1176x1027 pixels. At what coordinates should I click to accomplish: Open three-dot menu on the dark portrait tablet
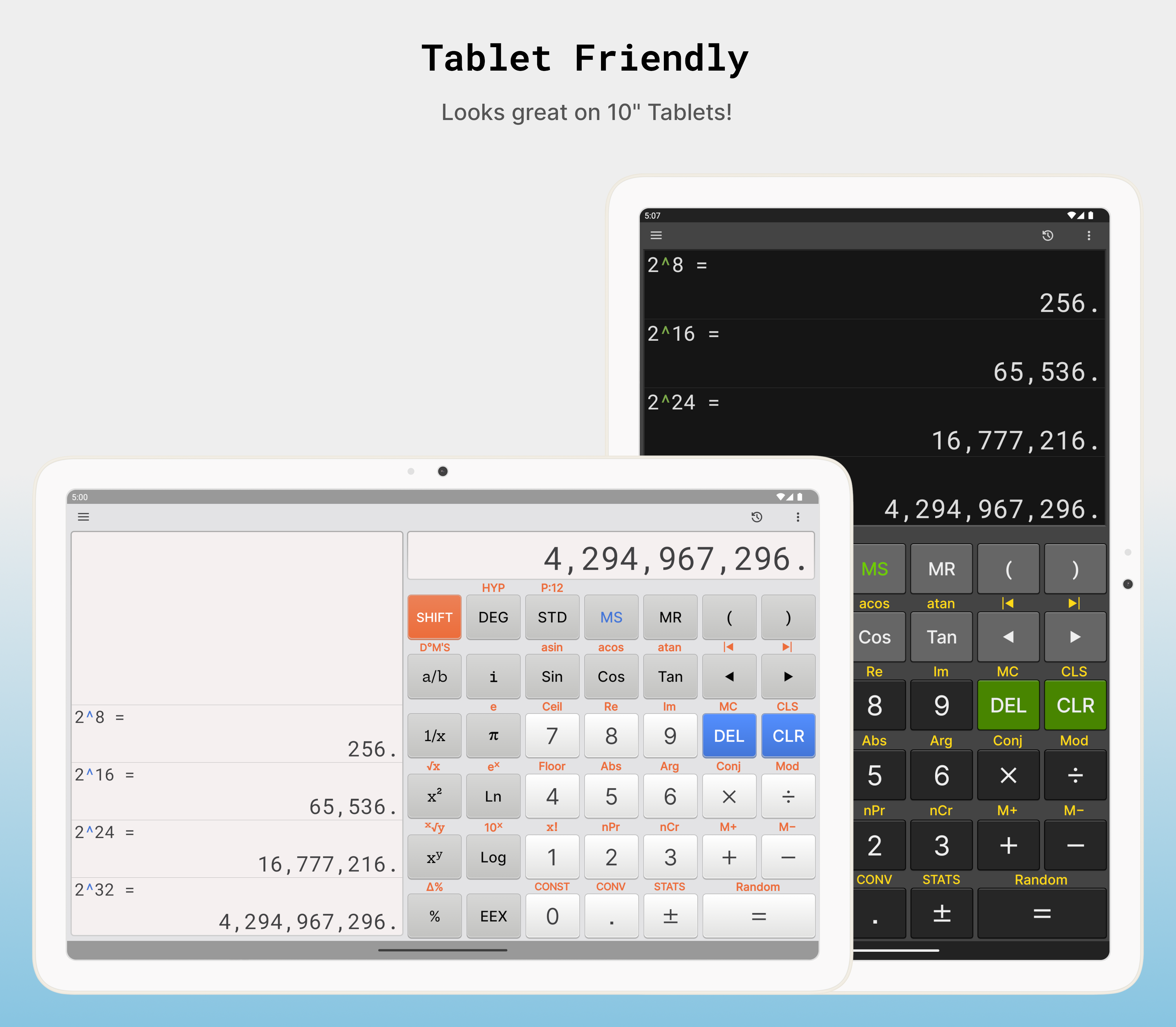tap(1089, 236)
